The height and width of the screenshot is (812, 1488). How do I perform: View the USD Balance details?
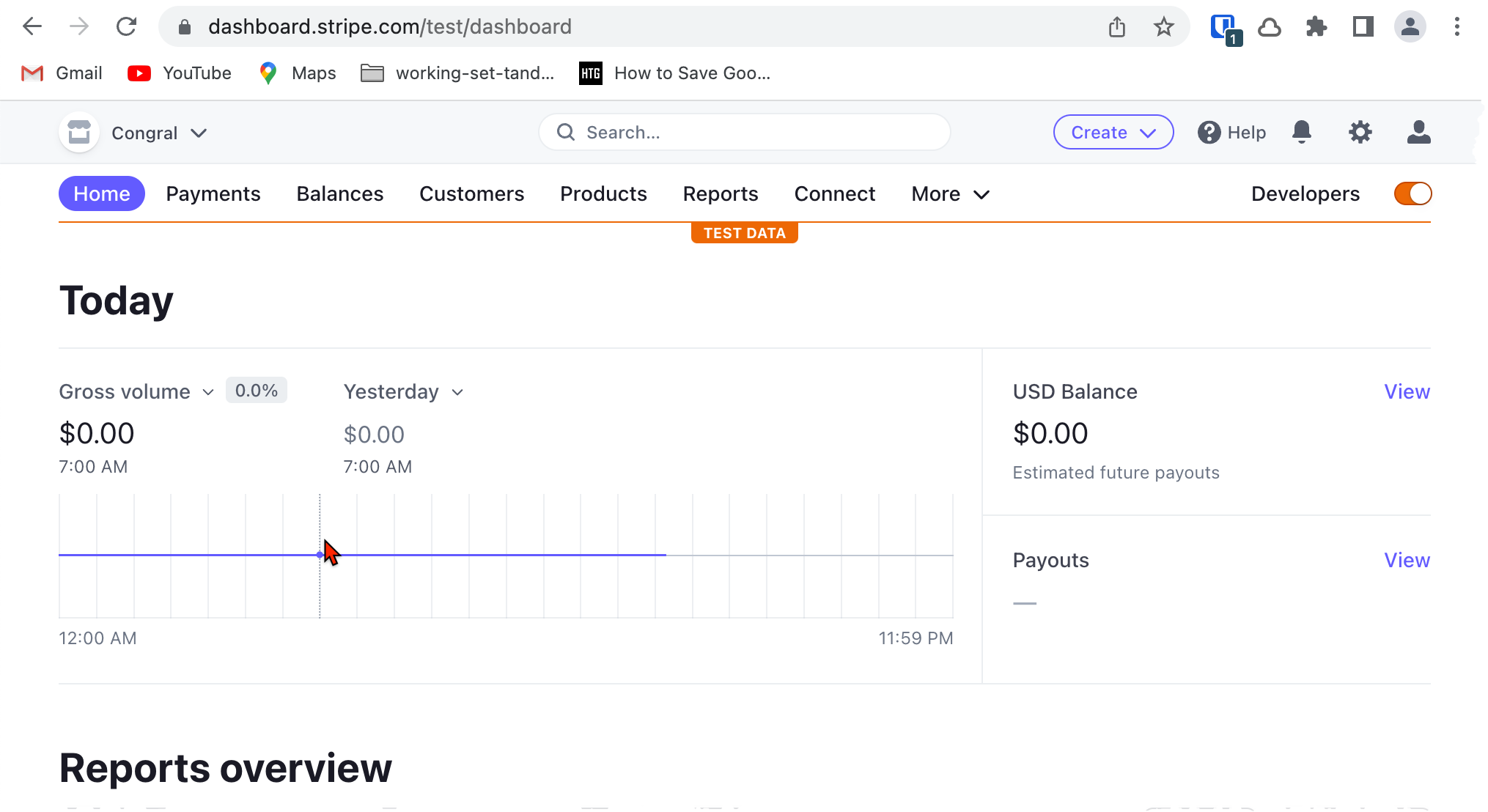click(x=1407, y=391)
